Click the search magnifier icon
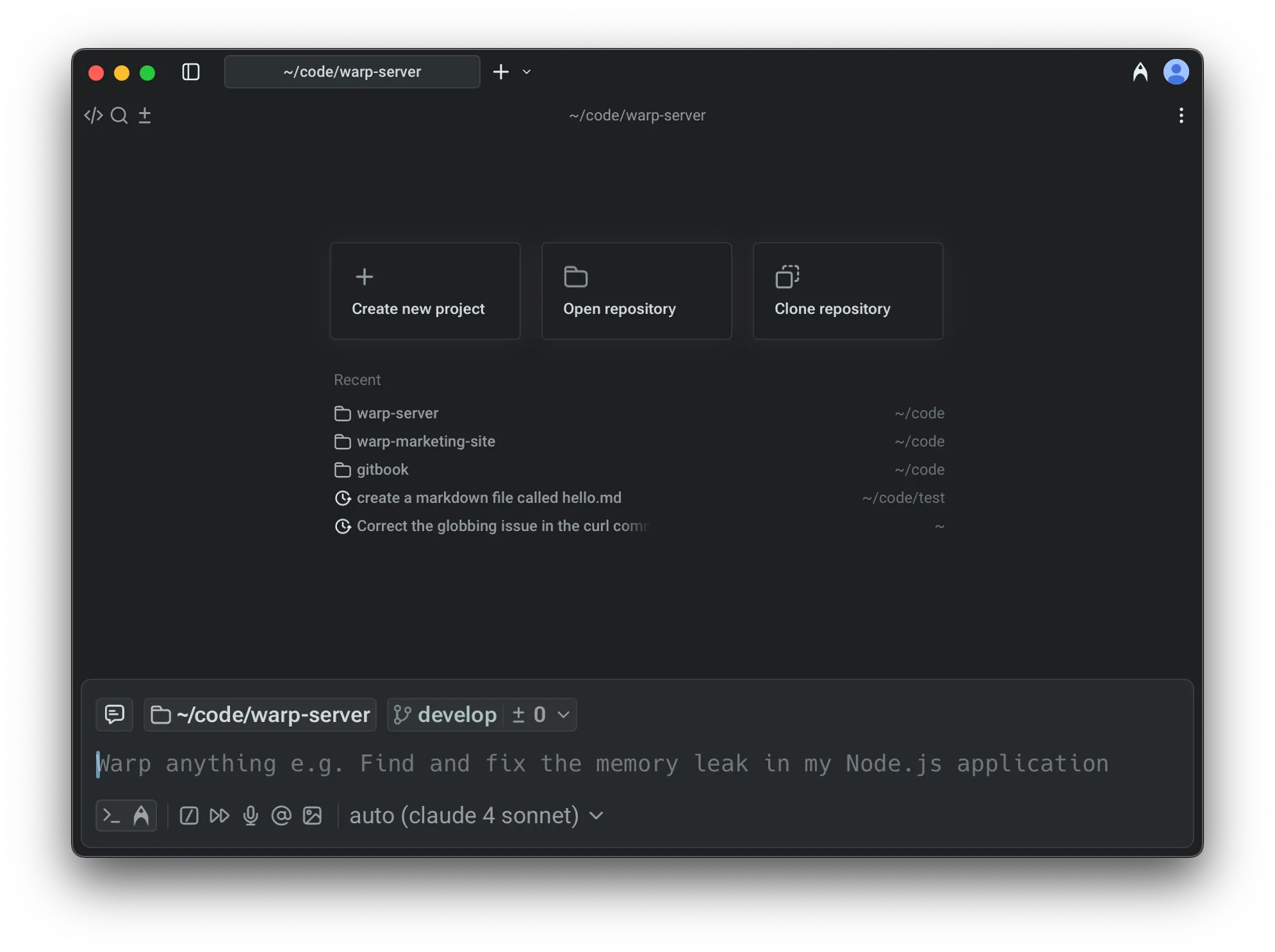 tap(119, 115)
